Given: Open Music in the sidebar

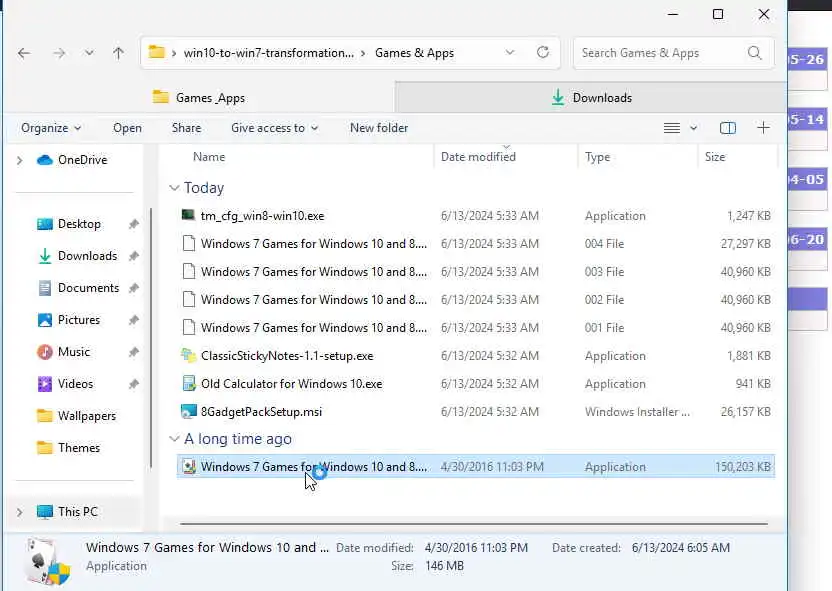Looking at the screenshot, I should point(63,352).
